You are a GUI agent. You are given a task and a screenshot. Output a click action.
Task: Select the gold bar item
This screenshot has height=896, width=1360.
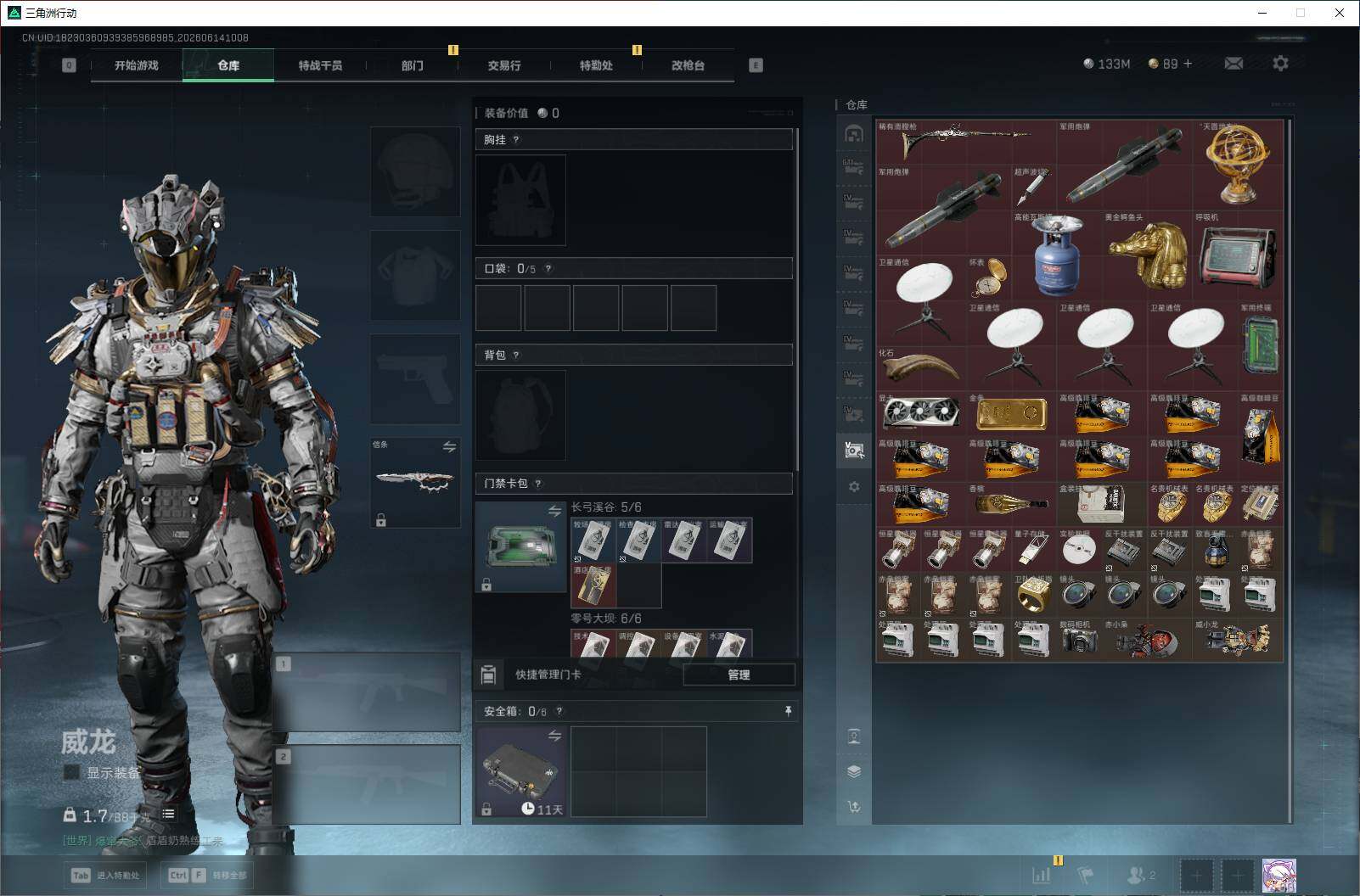tap(1011, 414)
